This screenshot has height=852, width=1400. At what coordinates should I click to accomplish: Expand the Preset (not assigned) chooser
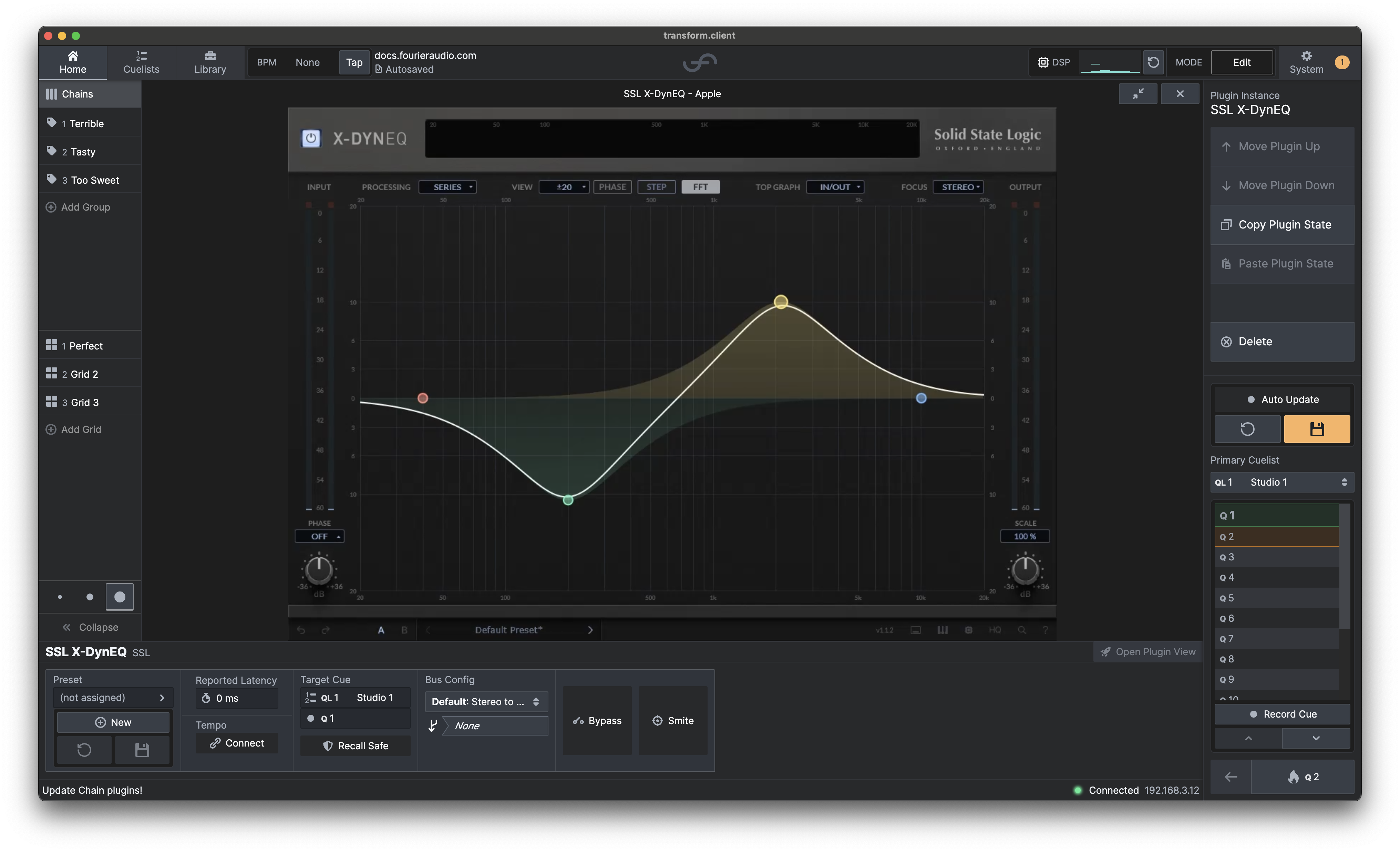[113, 697]
